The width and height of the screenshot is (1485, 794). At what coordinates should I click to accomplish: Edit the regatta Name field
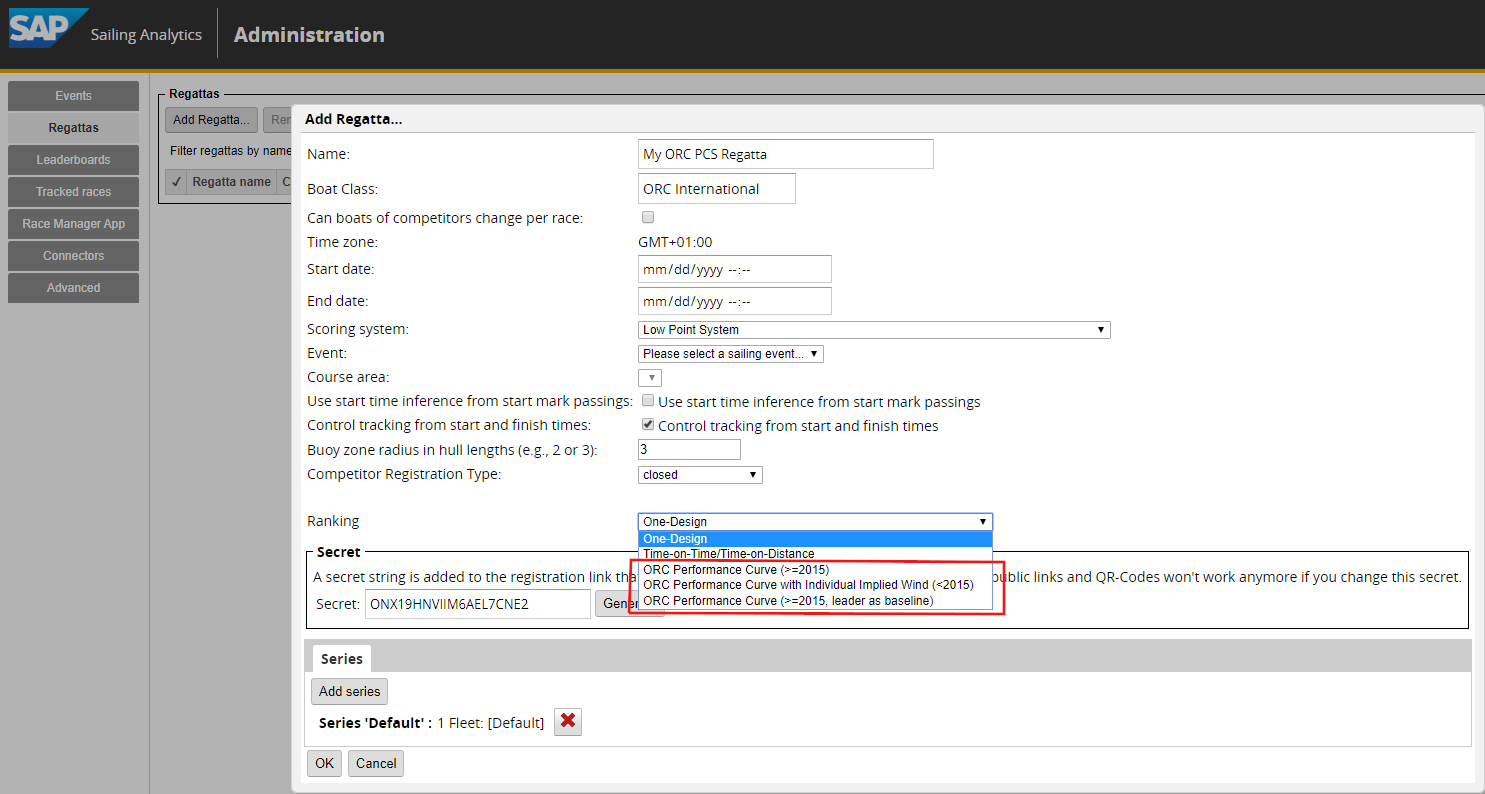point(785,154)
